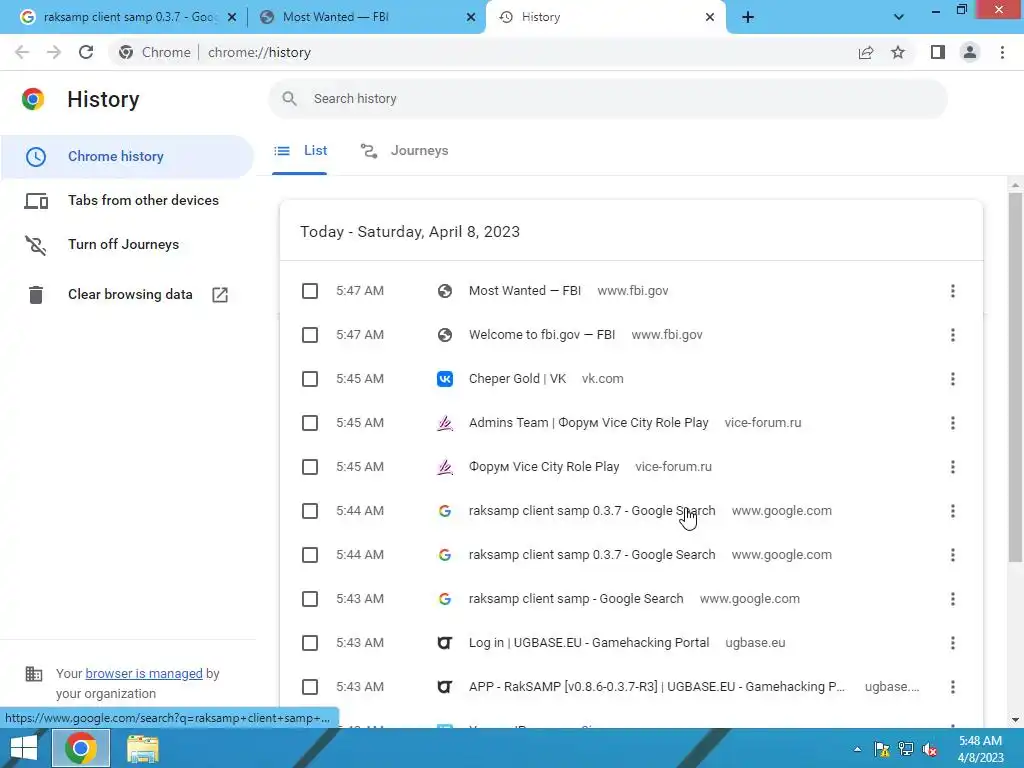Open the Cheper Gold | VK history link
The image size is (1024, 768).
click(517, 379)
